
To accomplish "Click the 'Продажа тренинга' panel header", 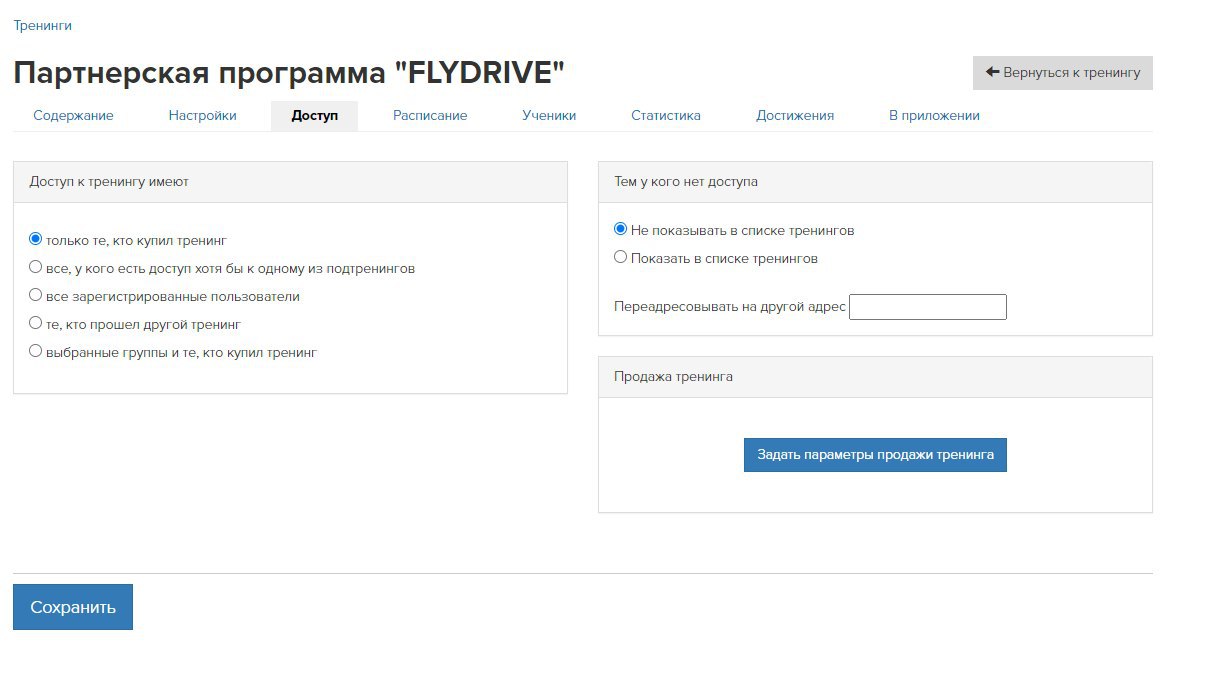I will pyautogui.click(x=875, y=377).
